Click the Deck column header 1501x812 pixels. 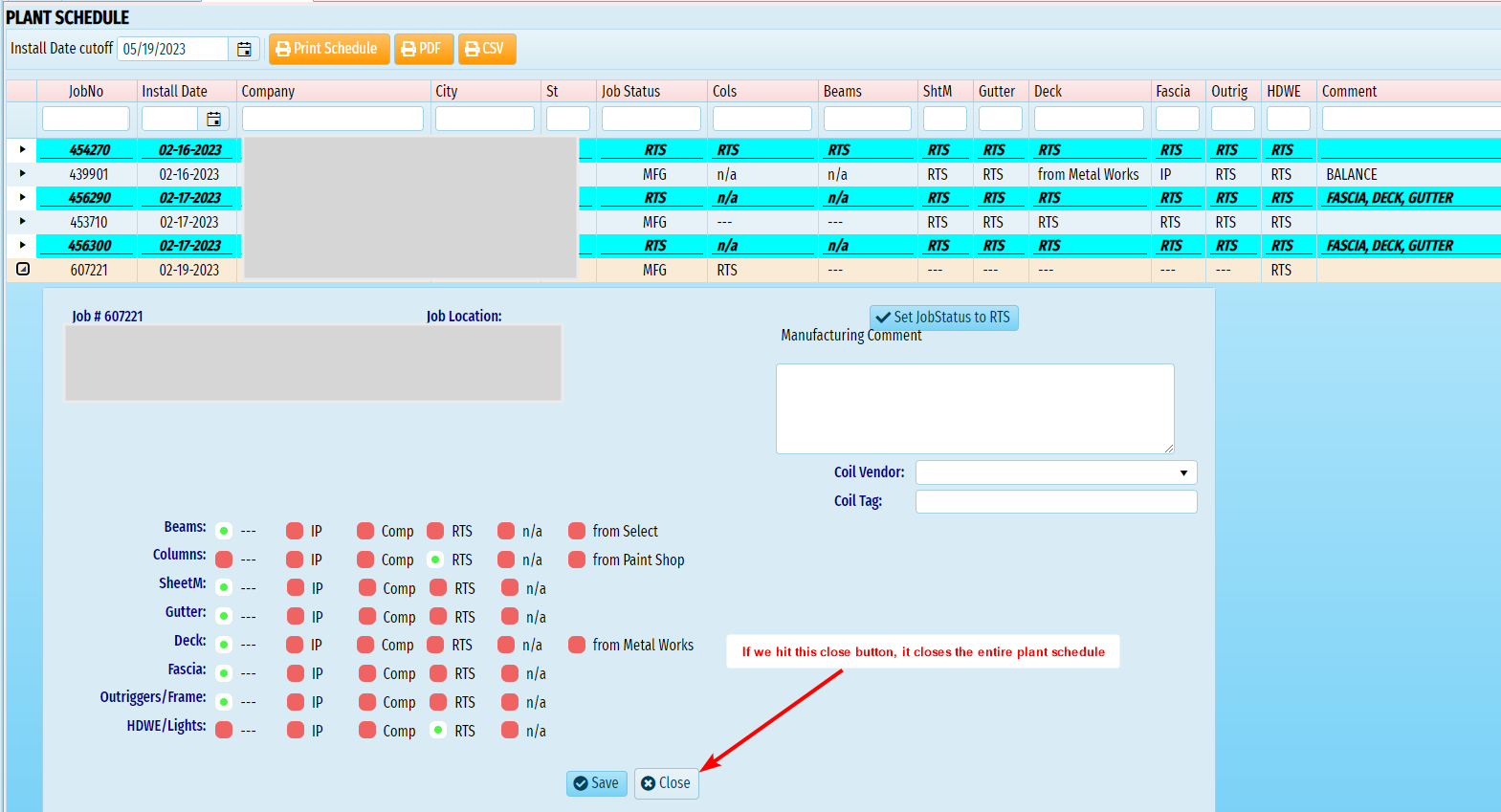pos(1090,91)
